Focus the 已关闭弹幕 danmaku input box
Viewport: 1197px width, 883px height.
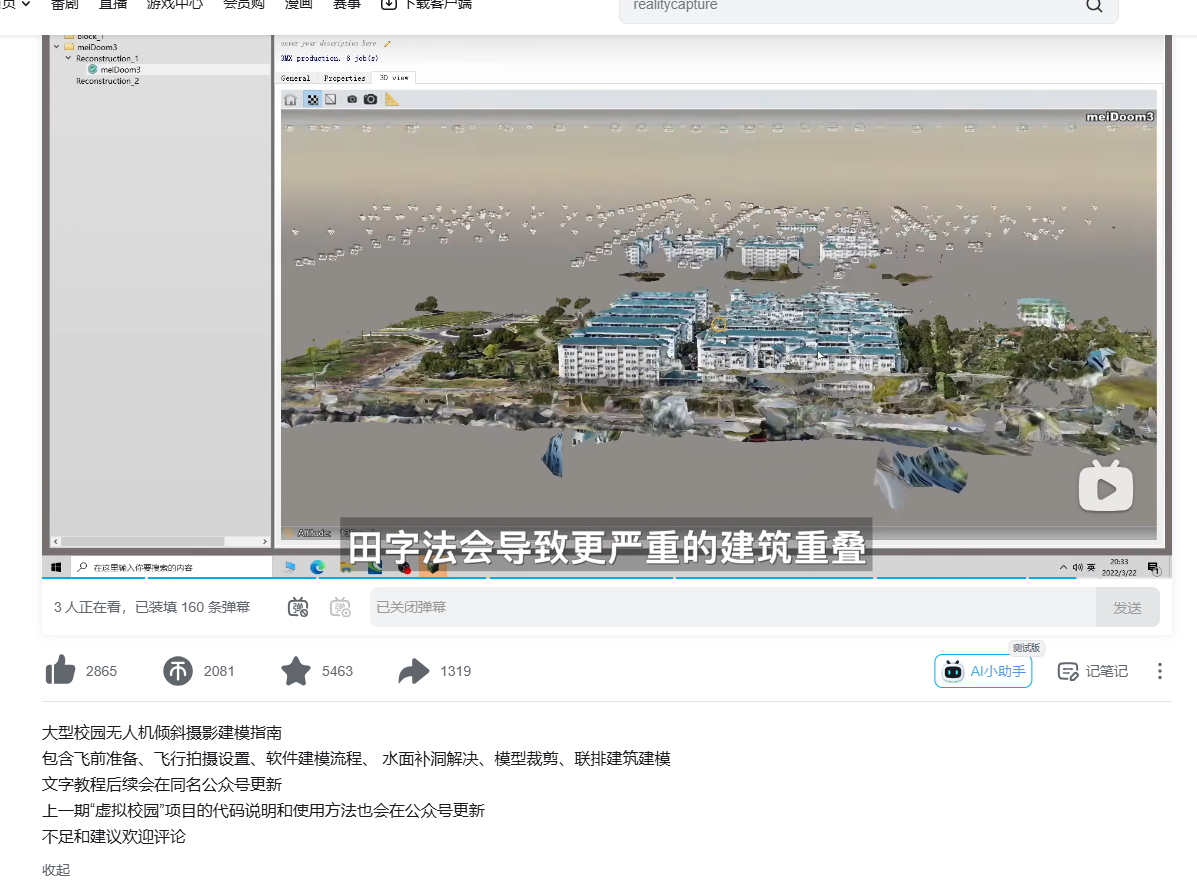(733, 607)
